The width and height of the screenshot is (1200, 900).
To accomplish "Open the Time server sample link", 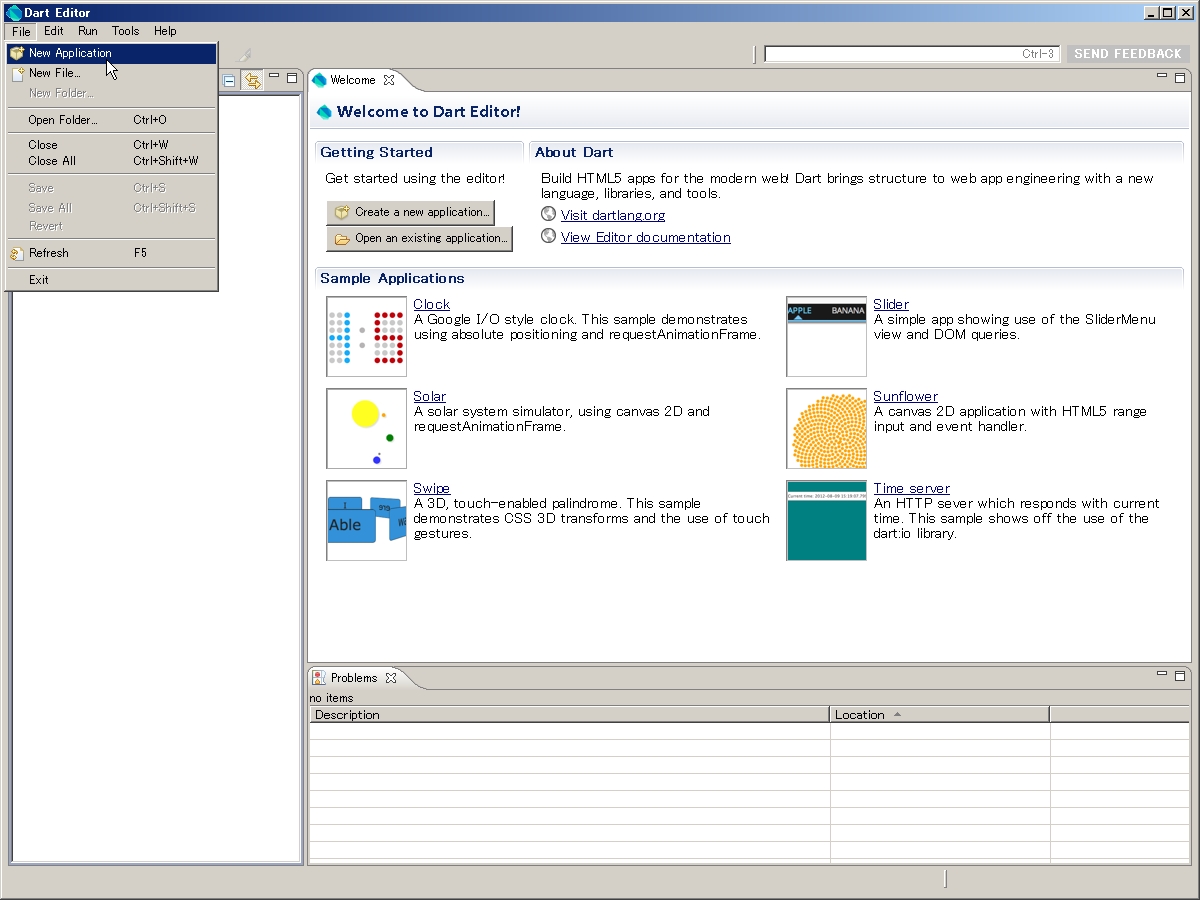I will [x=912, y=488].
